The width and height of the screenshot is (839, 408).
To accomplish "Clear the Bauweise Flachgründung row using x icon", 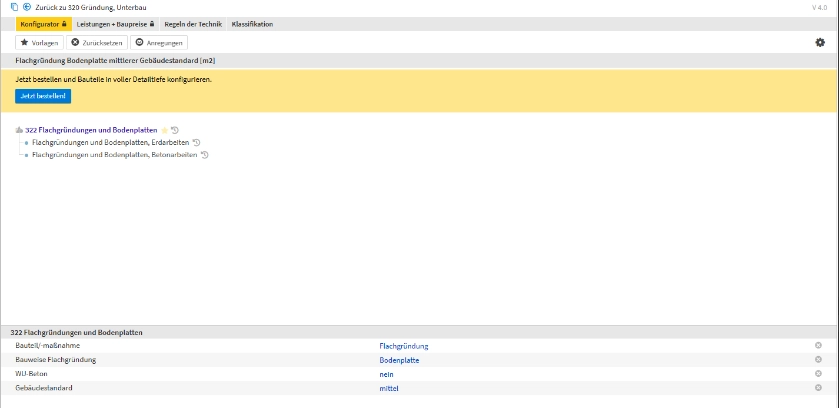I will [818, 359].
